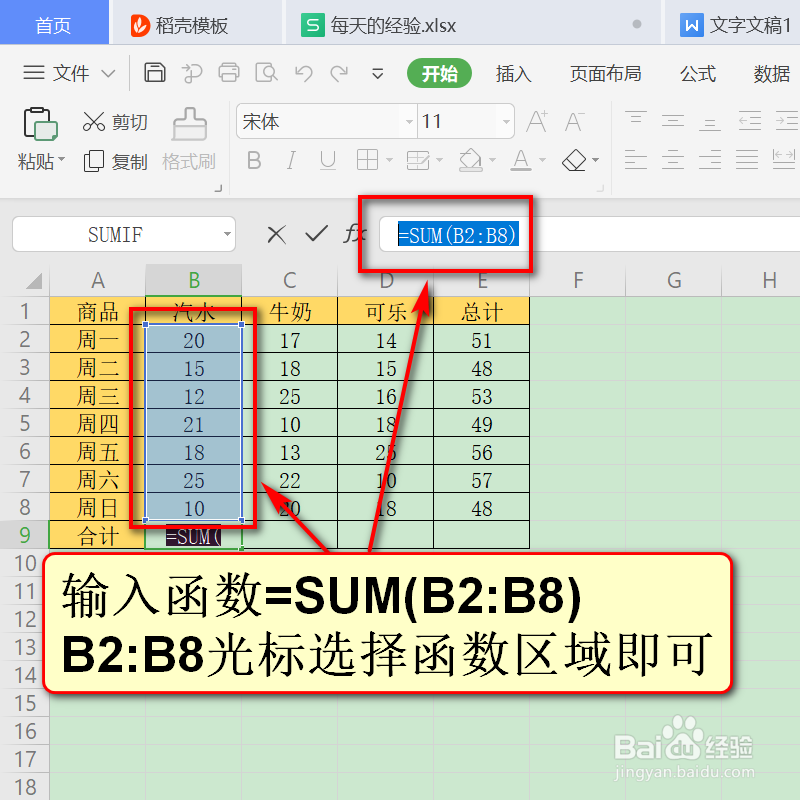Click the Increase Font Size icon
Screen dimensions: 800x800
tap(536, 120)
